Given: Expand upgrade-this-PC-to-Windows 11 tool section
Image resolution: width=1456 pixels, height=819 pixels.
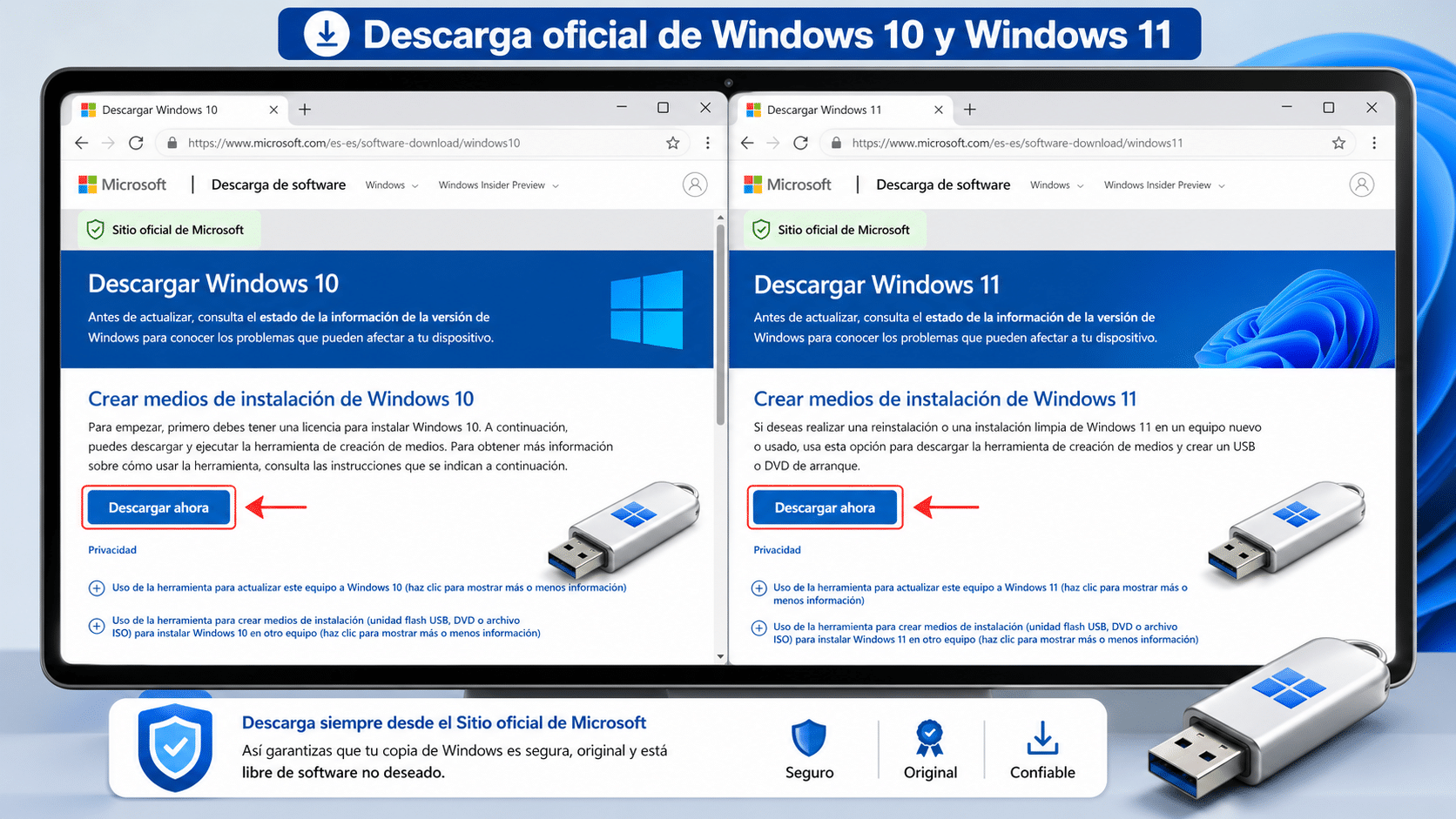Looking at the screenshot, I should click(x=758, y=588).
